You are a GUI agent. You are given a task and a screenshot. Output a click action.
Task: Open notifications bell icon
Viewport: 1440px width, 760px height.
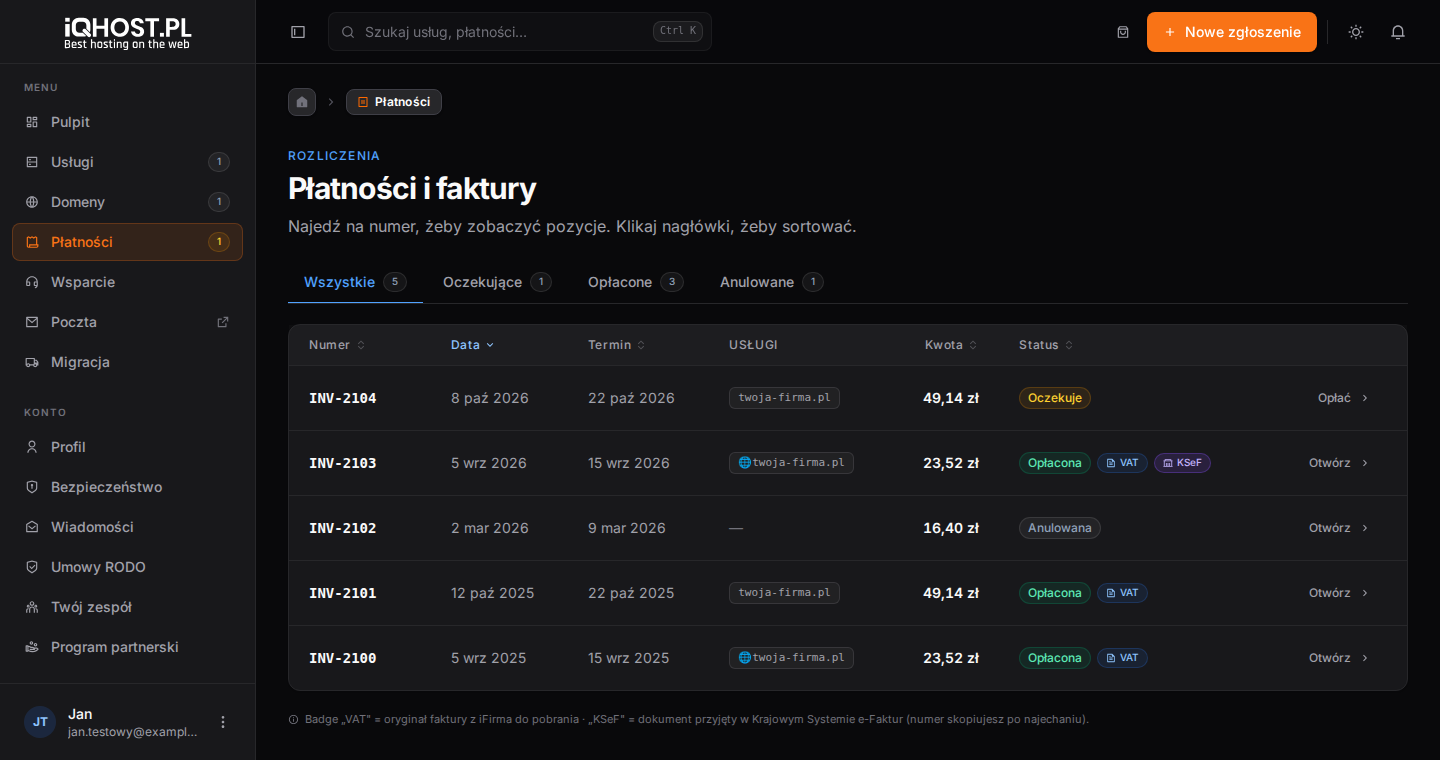click(x=1398, y=32)
